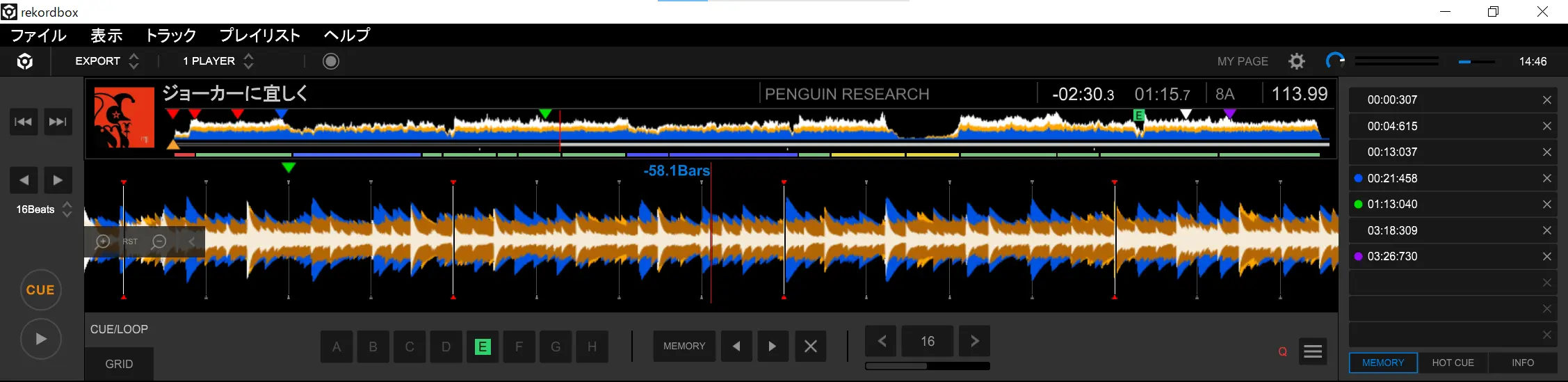Select memory cue 00:00:307

tap(1453, 100)
